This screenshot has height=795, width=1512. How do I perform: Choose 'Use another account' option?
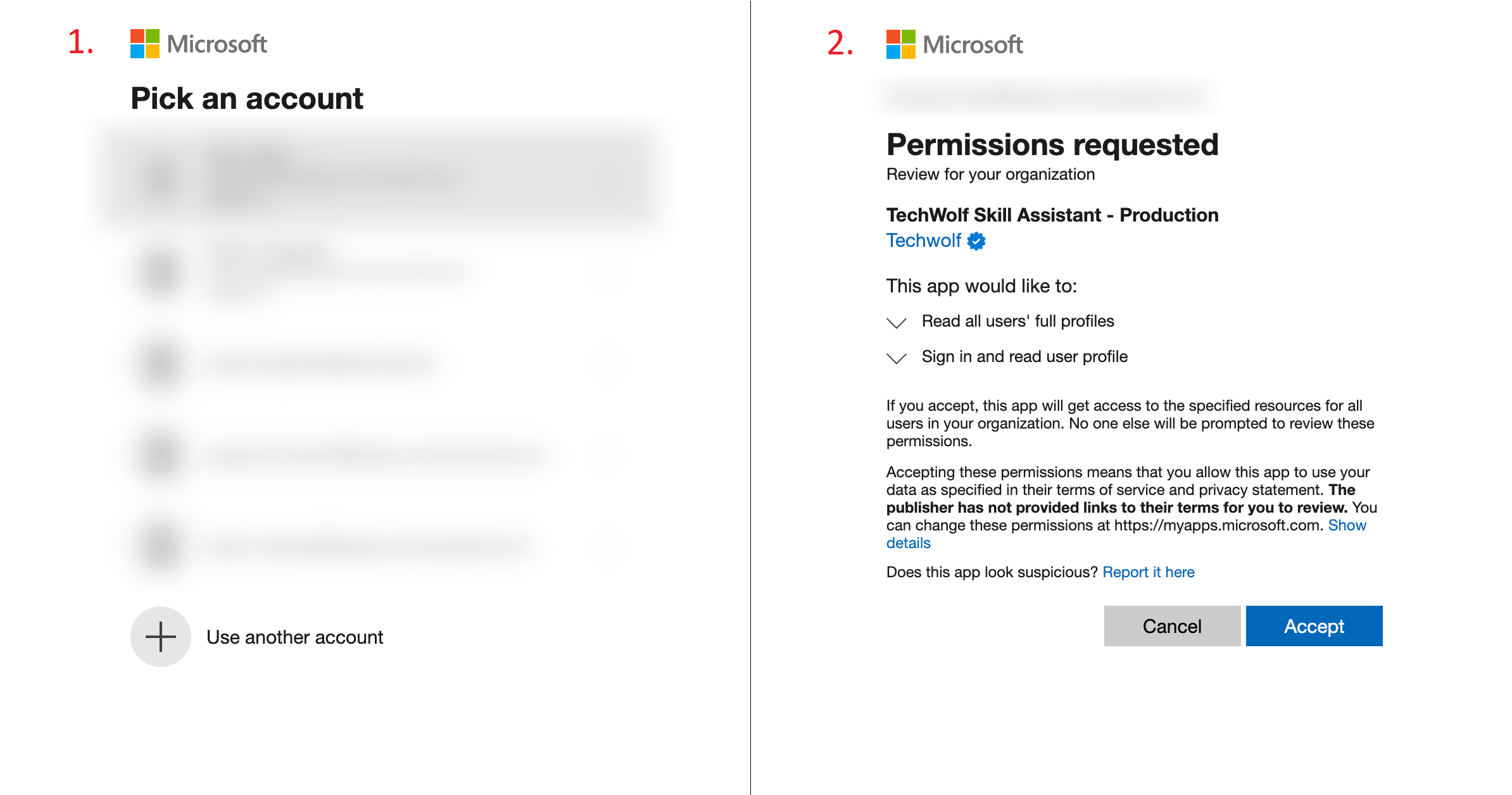coord(294,637)
